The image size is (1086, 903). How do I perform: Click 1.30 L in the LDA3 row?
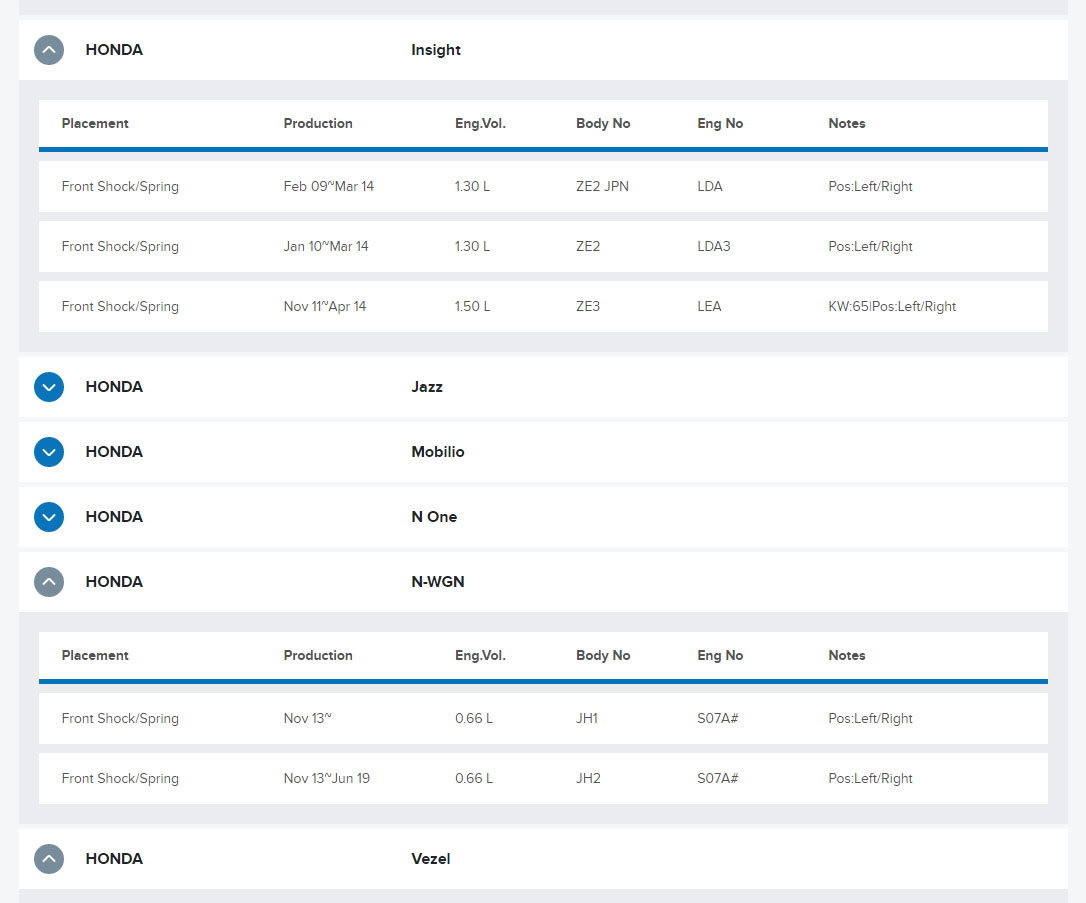472,247
